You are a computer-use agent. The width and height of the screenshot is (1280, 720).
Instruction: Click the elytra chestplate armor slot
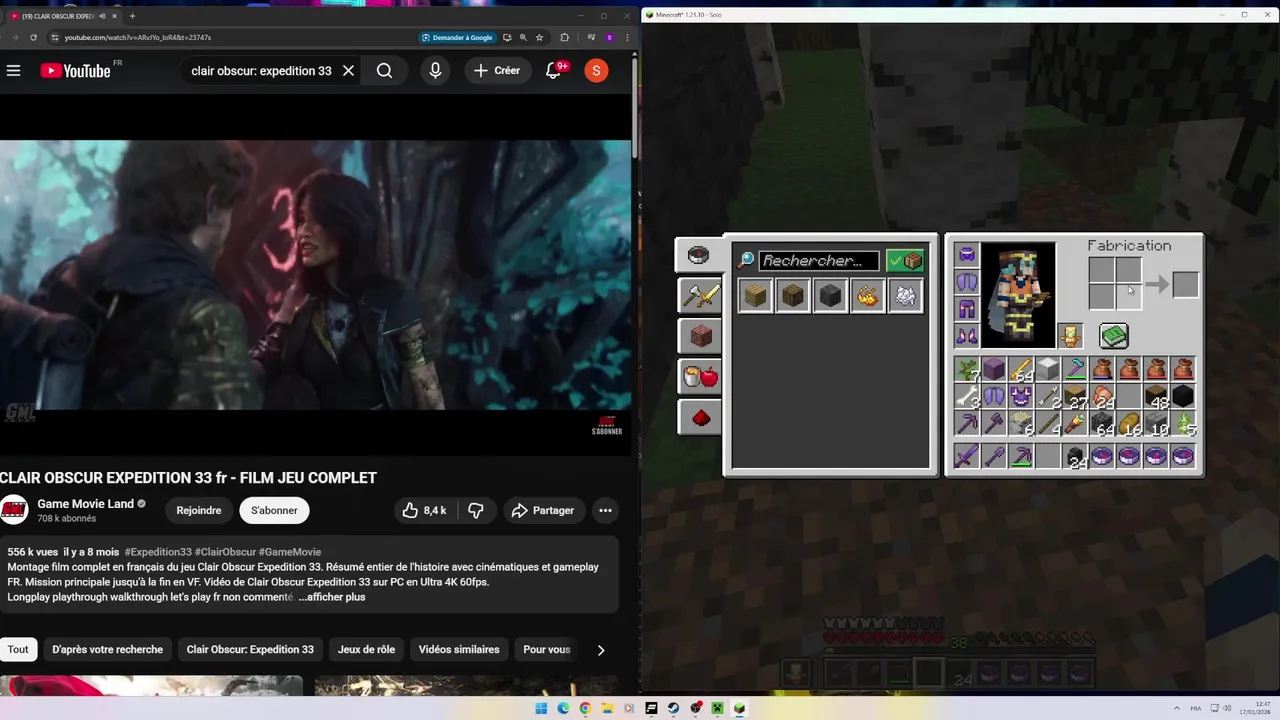[966, 282]
